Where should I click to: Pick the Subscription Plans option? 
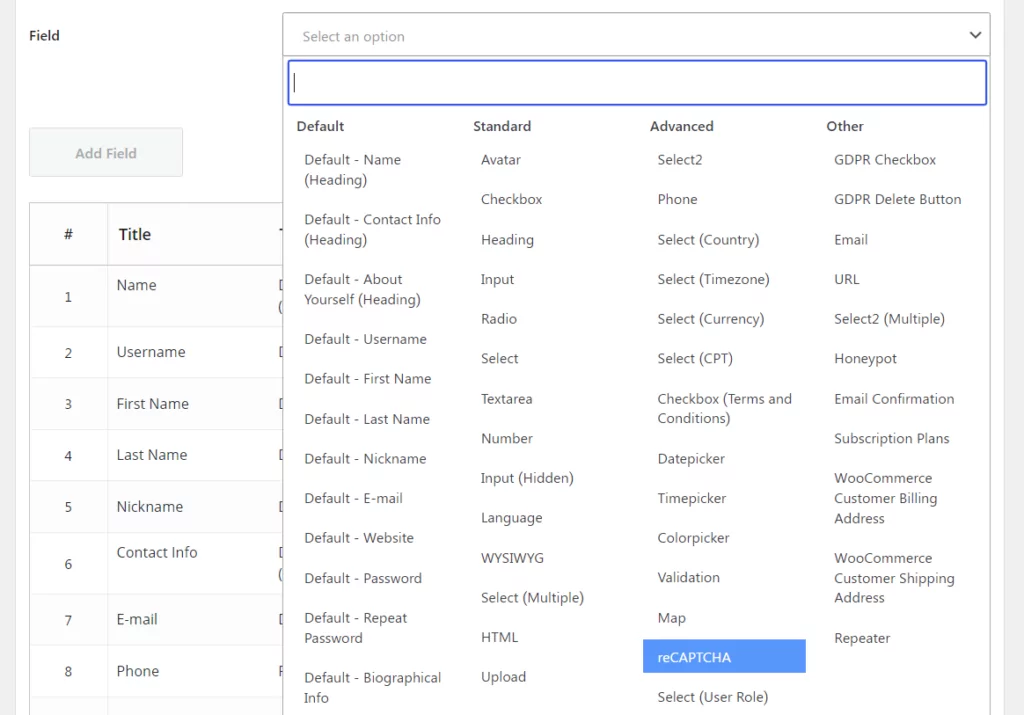pyautogui.click(x=891, y=439)
